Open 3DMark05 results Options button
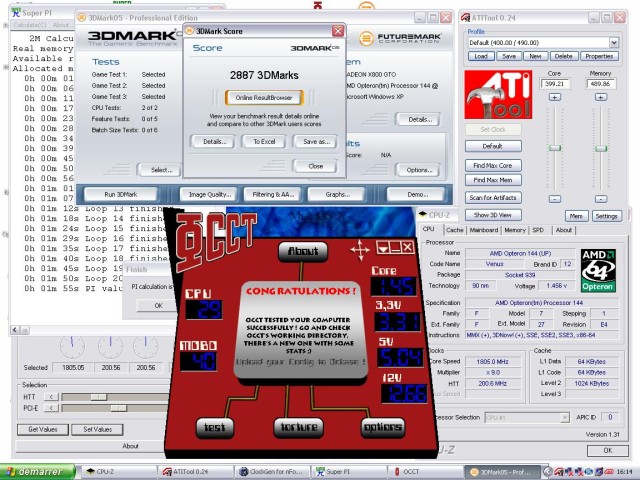Image resolution: width=640 pixels, height=480 pixels. [x=419, y=170]
